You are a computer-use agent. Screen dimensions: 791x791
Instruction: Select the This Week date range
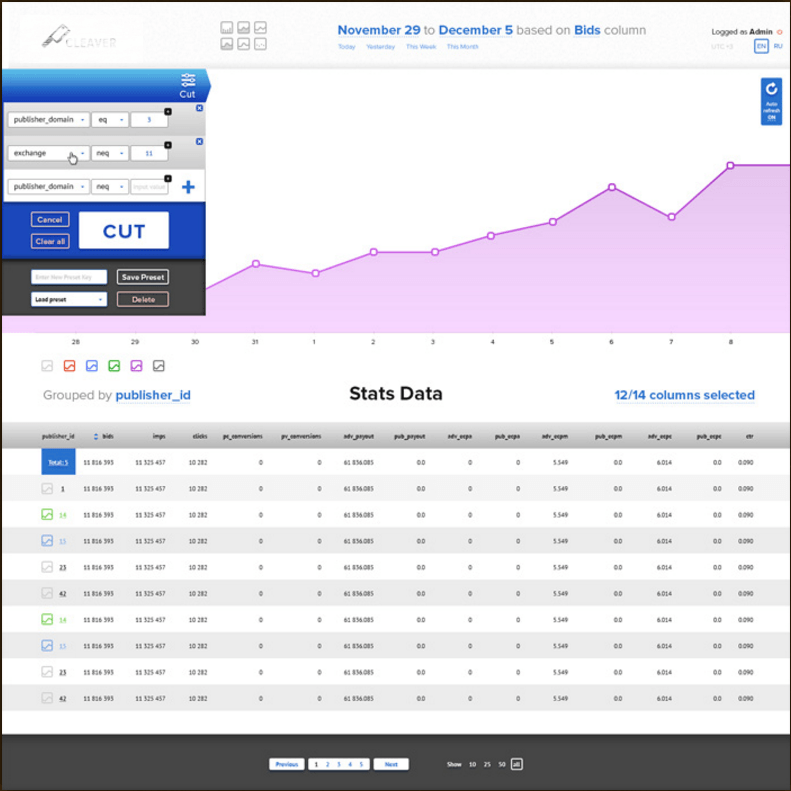pos(419,47)
